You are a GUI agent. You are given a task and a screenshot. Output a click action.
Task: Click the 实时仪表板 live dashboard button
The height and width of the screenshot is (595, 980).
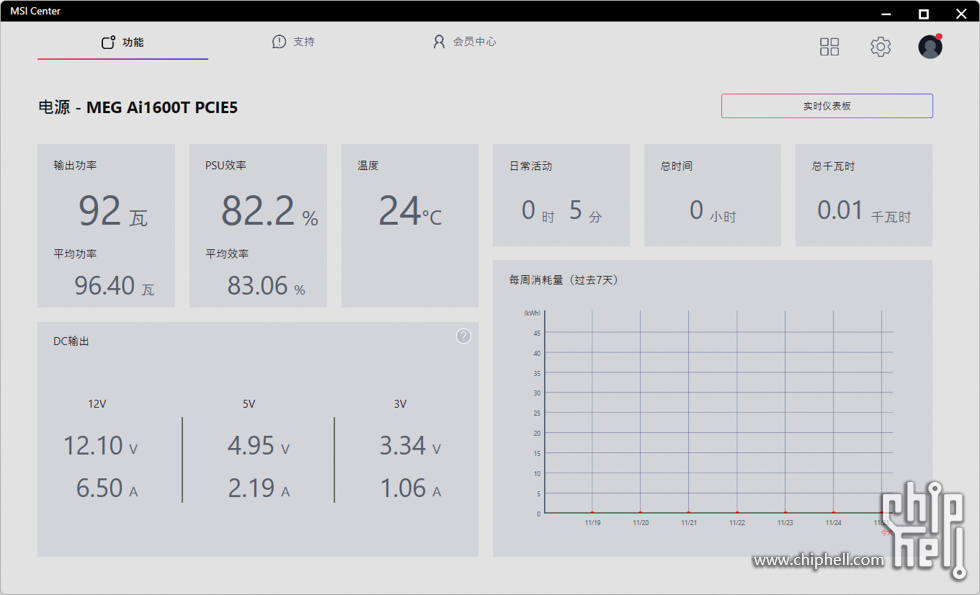click(827, 106)
